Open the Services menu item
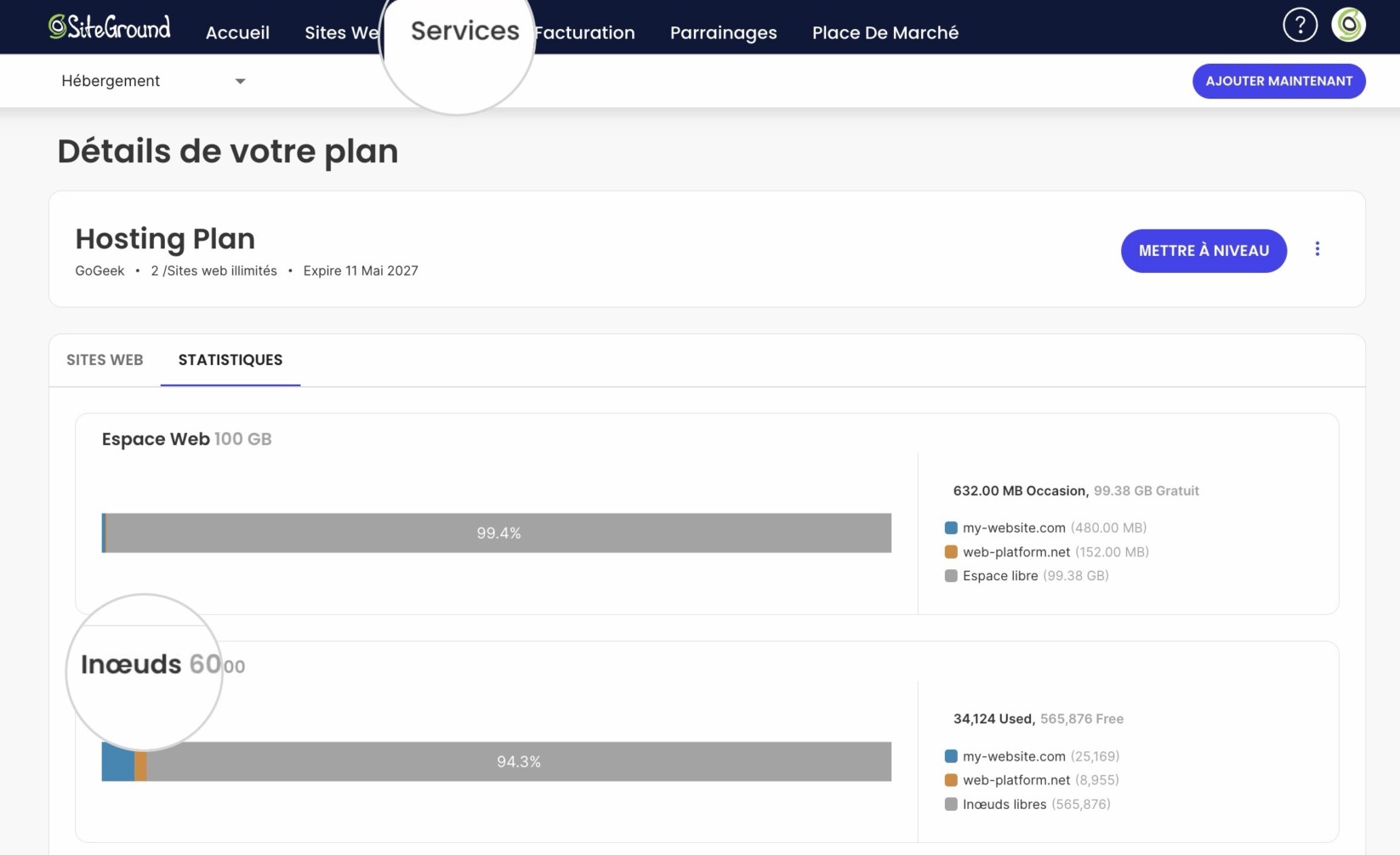The width and height of the screenshot is (1400, 855). [464, 31]
